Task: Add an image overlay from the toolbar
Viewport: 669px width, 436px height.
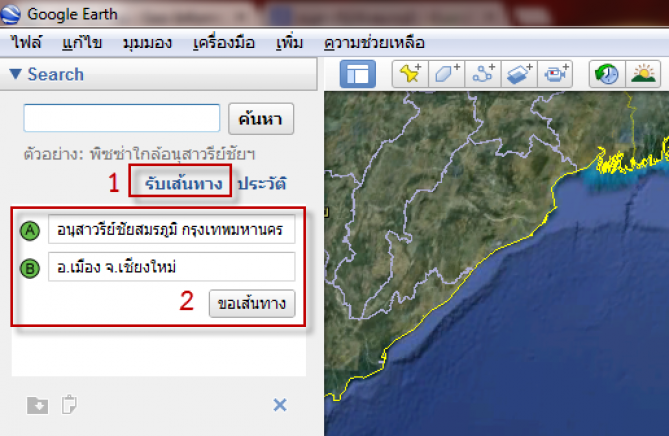Action: 519,74
